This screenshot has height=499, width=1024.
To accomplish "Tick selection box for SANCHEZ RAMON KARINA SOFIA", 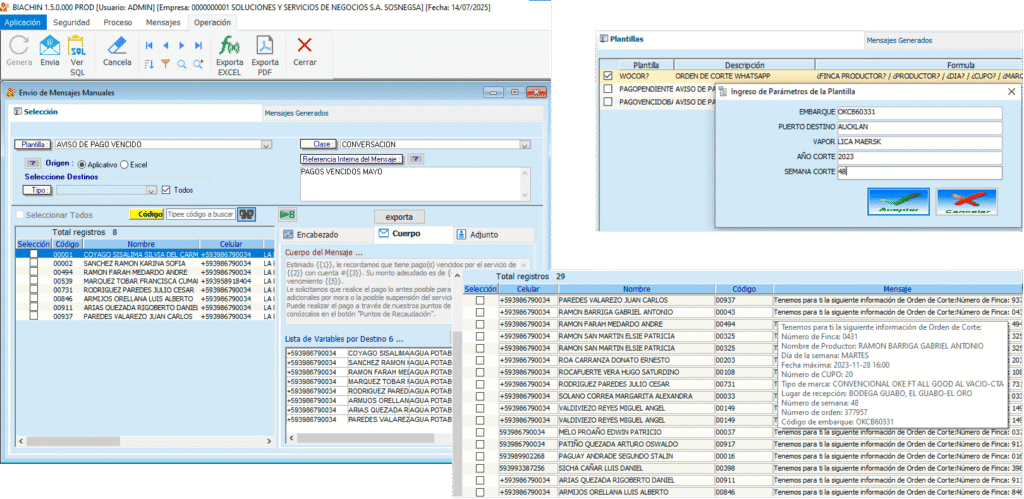I will click(x=33, y=263).
